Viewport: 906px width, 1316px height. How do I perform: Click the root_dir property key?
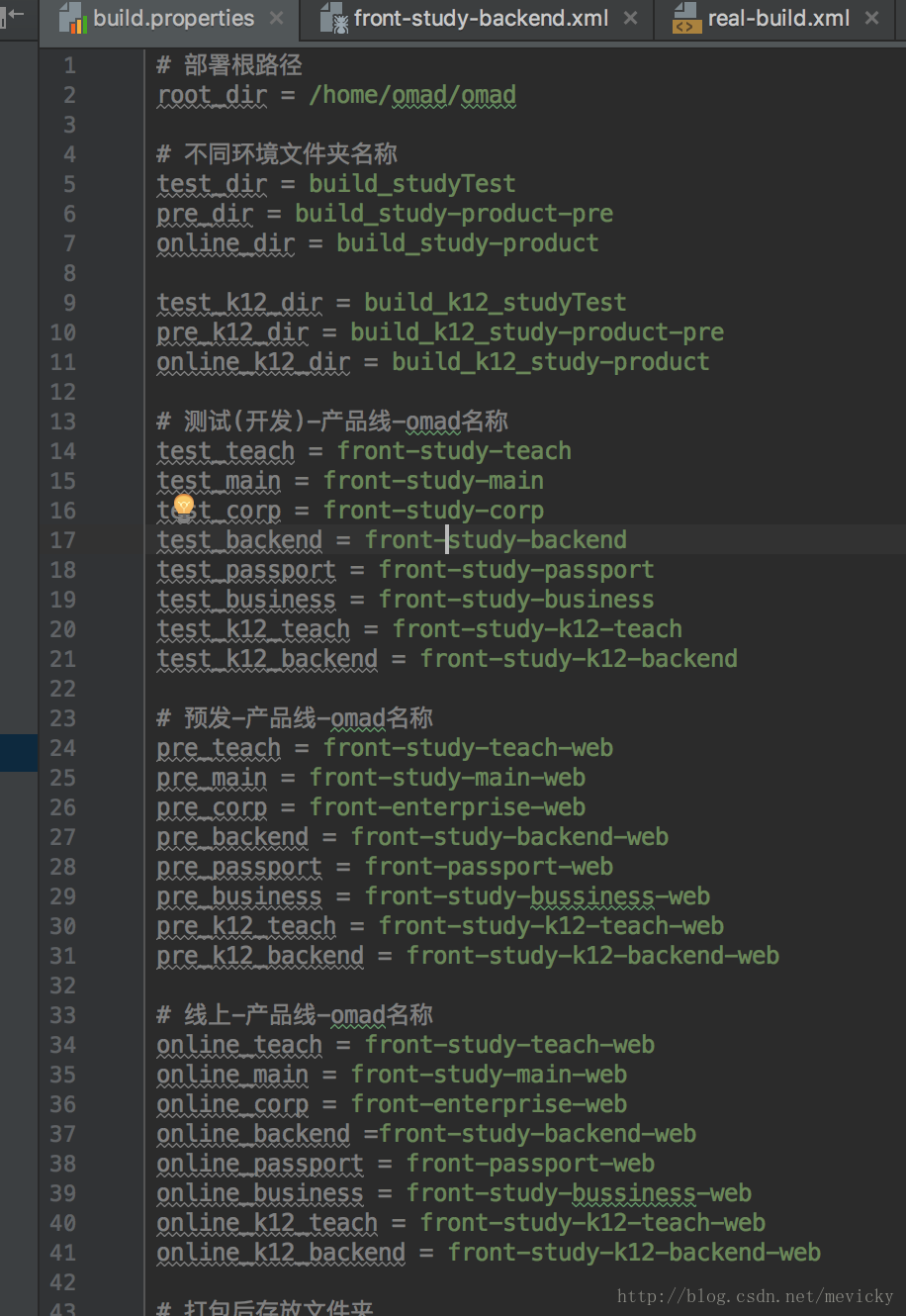[212, 95]
